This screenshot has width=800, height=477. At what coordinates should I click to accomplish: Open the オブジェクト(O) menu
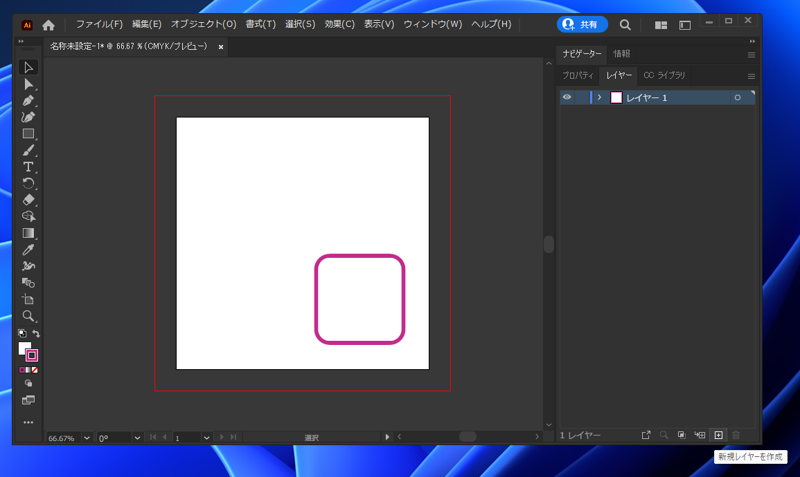(x=204, y=24)
